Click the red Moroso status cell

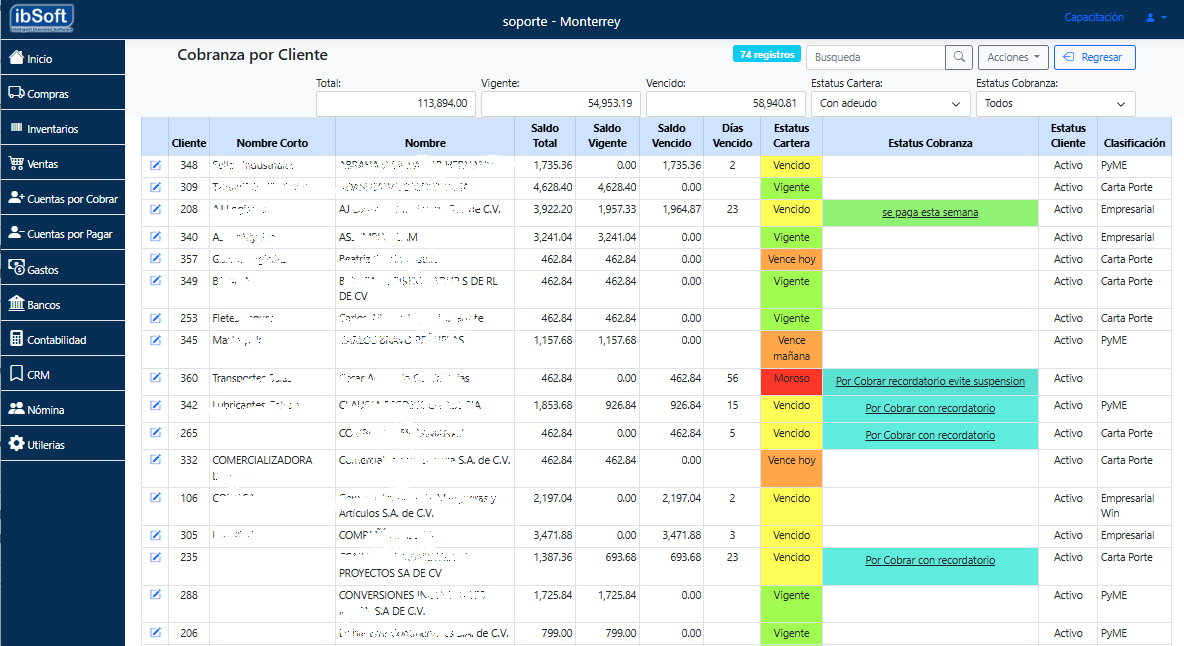(x=791, y=379)
